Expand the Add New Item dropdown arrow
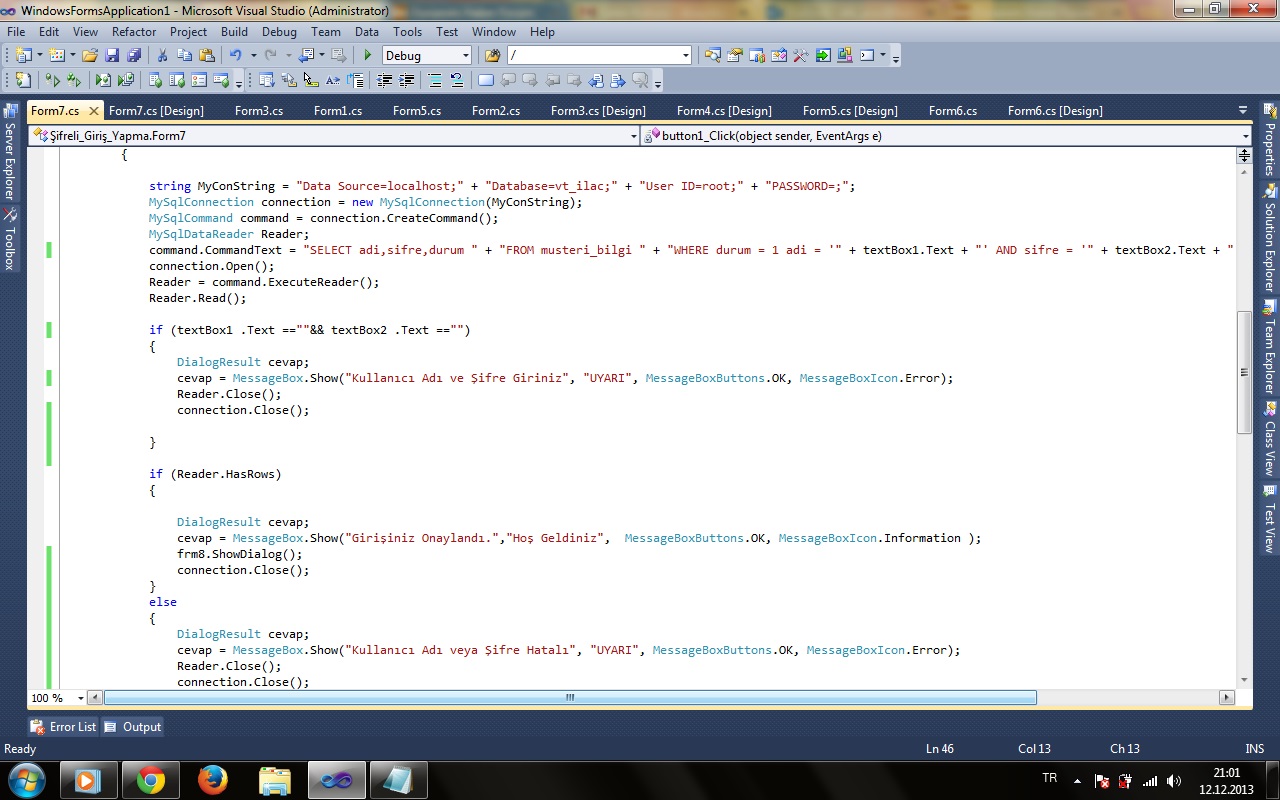Viewport: 1280px width, 800px height. point(73,56)
